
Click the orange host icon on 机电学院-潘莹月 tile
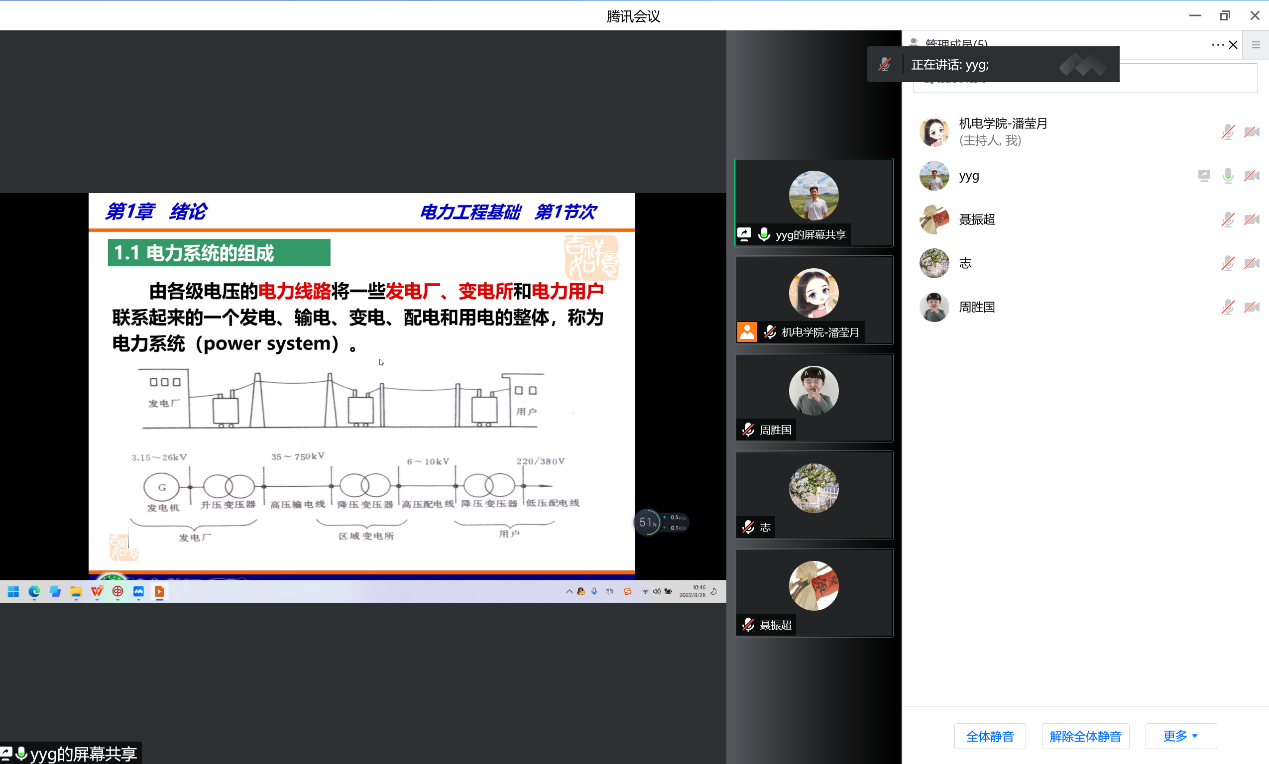click(747, 332)
